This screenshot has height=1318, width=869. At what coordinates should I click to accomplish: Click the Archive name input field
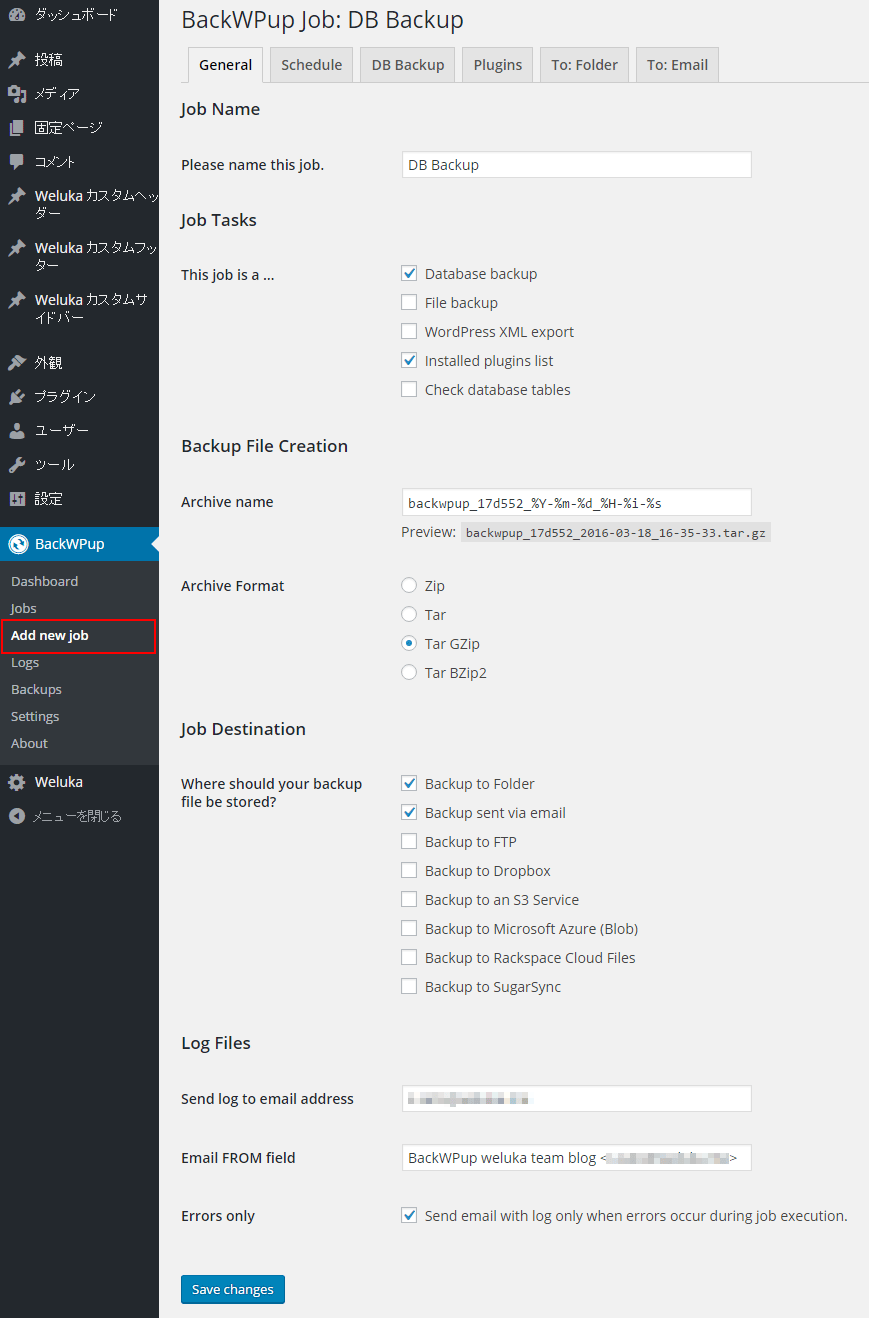(576, 502)
